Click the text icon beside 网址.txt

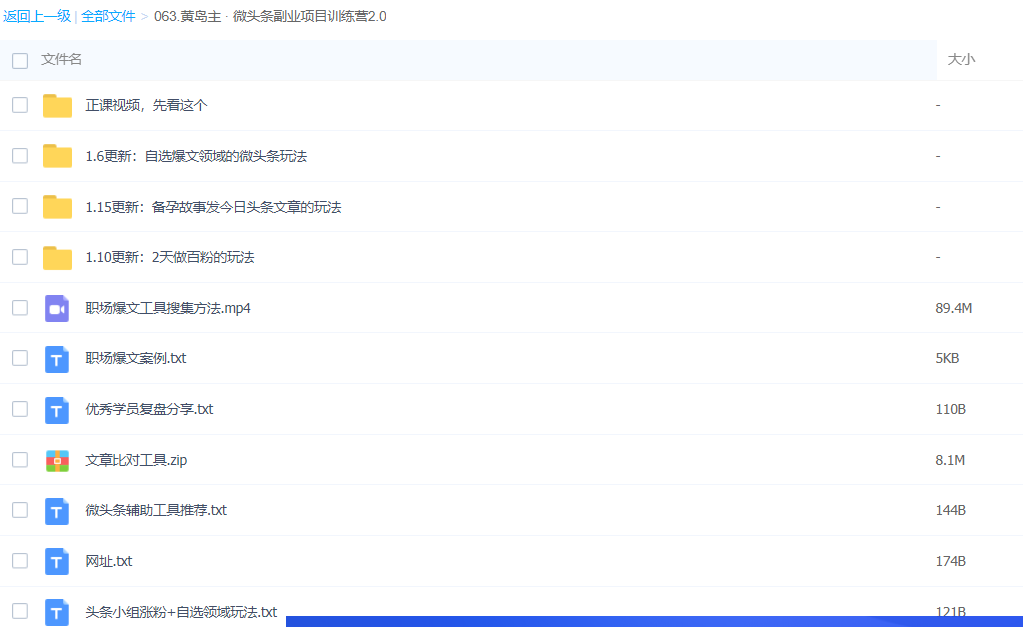(57, 561)
